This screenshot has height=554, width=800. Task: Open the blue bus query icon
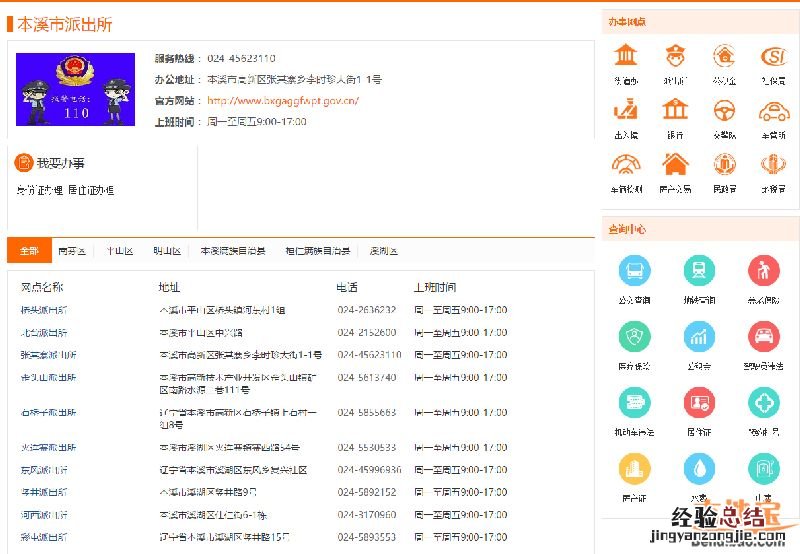pos(634,270)
